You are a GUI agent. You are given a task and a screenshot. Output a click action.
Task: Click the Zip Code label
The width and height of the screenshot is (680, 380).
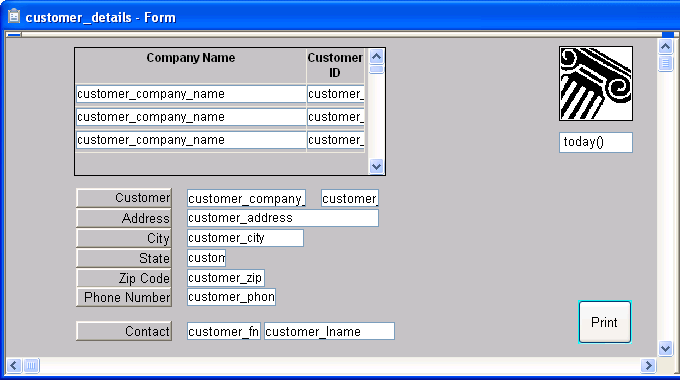124,278
